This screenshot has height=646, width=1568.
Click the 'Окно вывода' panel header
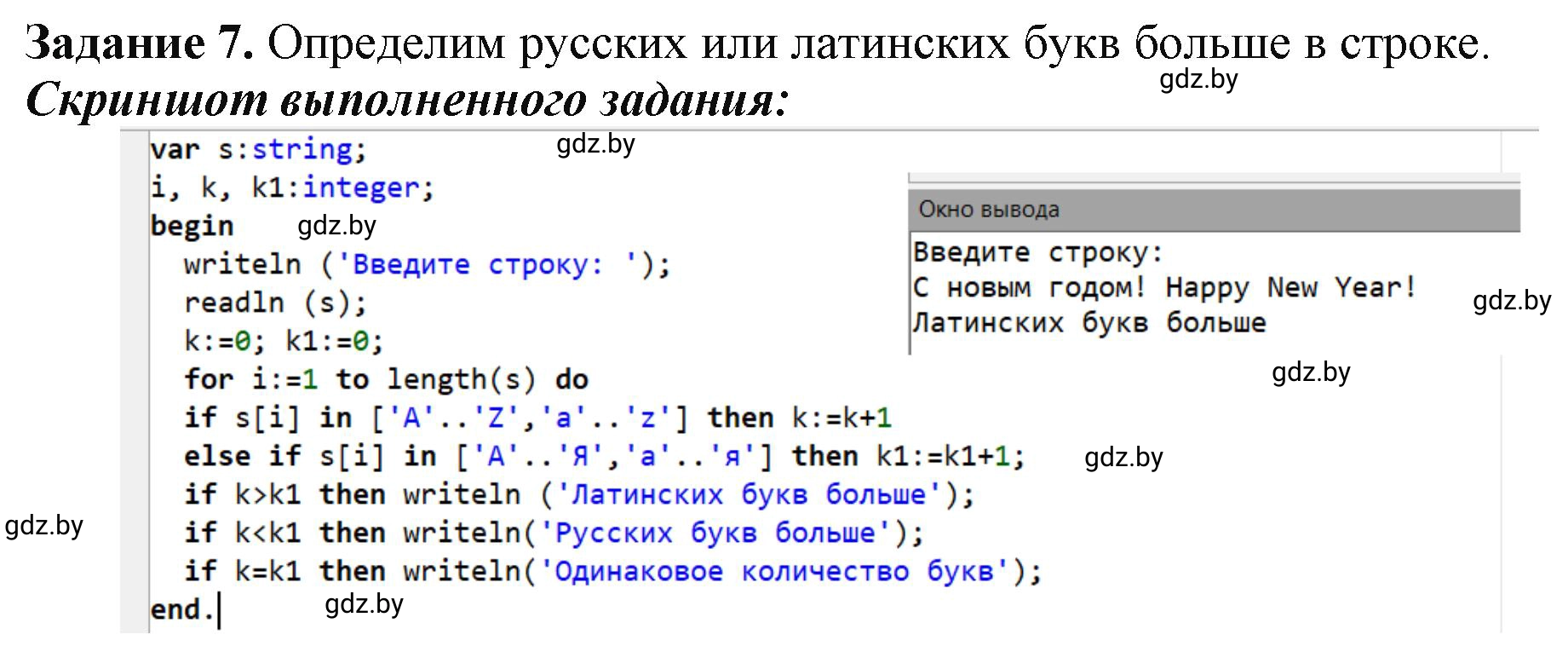[1215, 210]
